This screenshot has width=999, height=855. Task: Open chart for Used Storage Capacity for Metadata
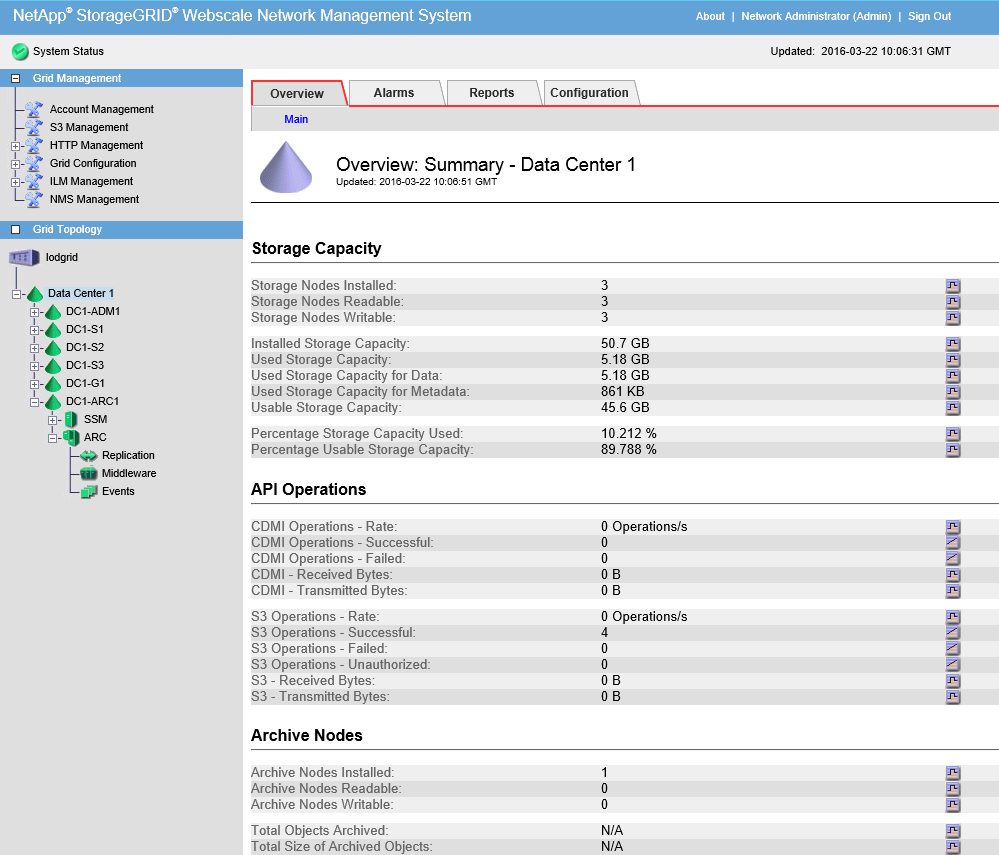[x=952, y=392]
